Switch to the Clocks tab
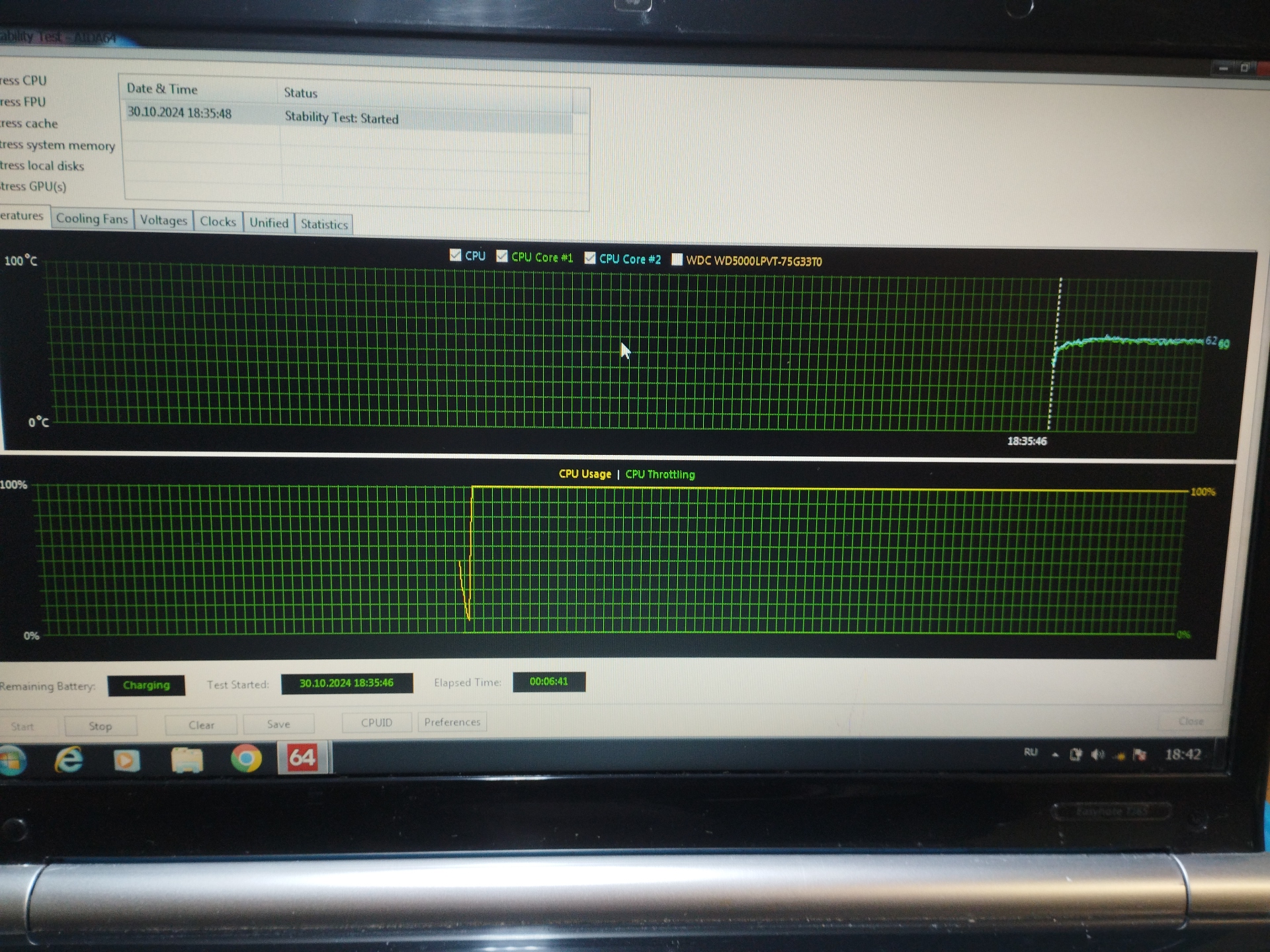The height and width of the screenshot is (952, 1270). 218,221
